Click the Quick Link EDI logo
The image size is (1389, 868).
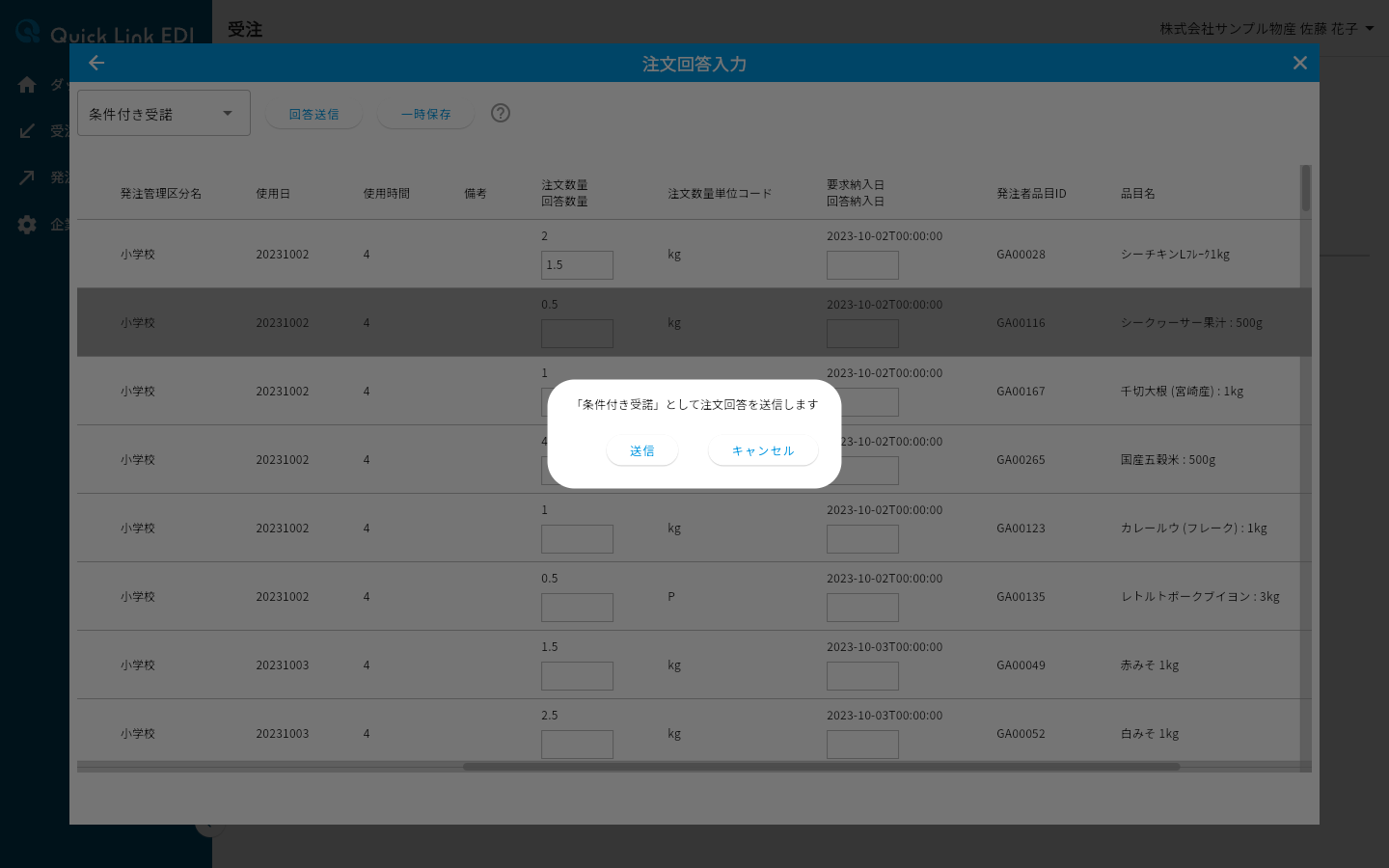coord(106,33)
